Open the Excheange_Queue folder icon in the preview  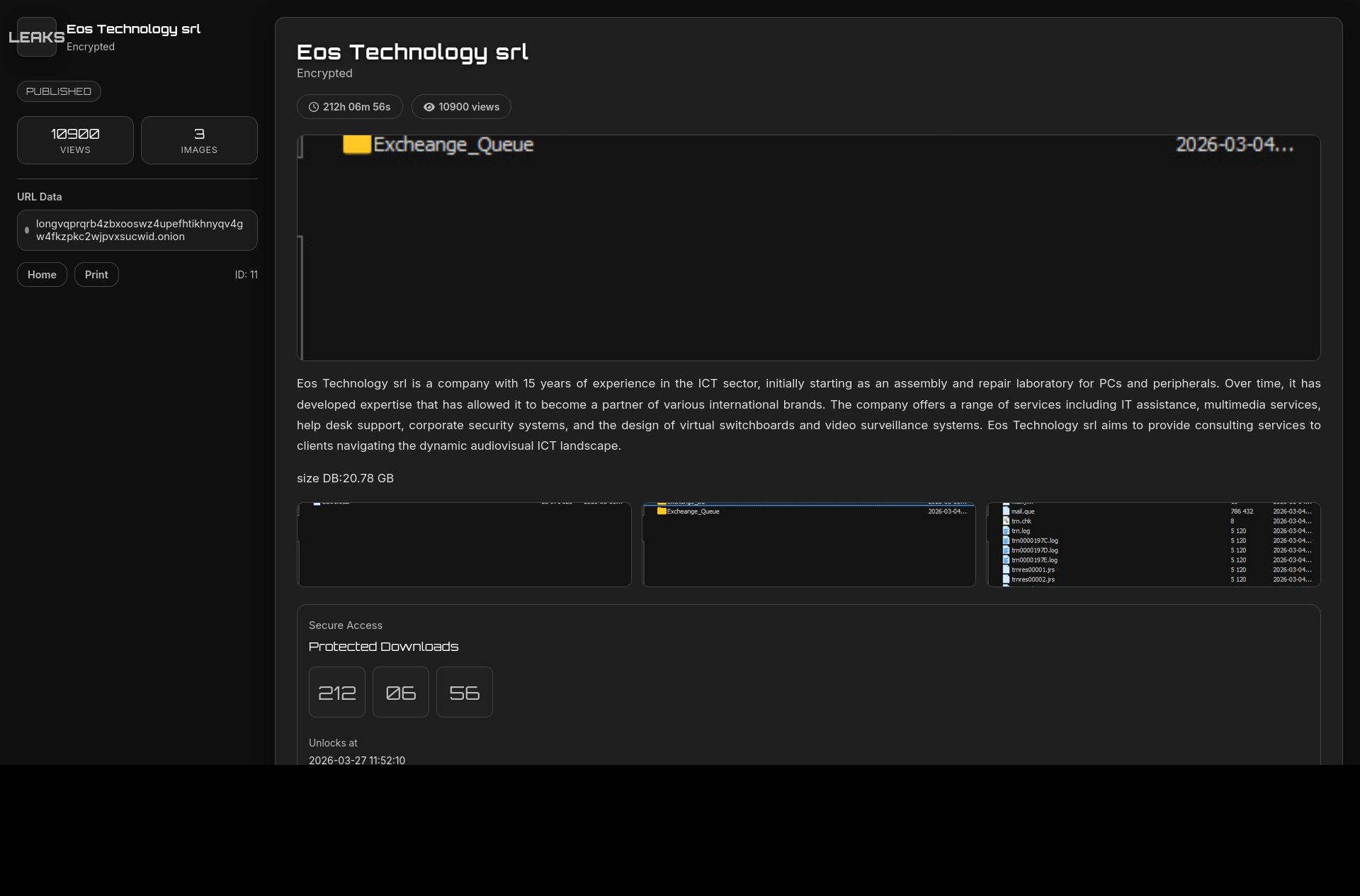point(356,144)
